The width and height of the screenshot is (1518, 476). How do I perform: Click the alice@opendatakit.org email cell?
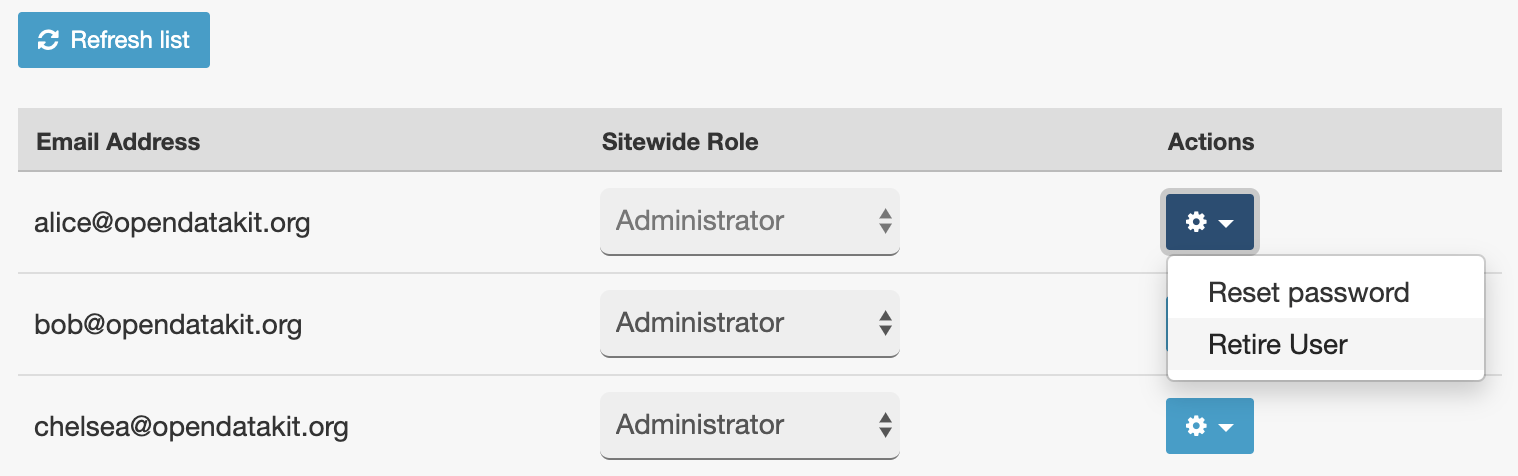pyautogui.click(x=172, y=222)
